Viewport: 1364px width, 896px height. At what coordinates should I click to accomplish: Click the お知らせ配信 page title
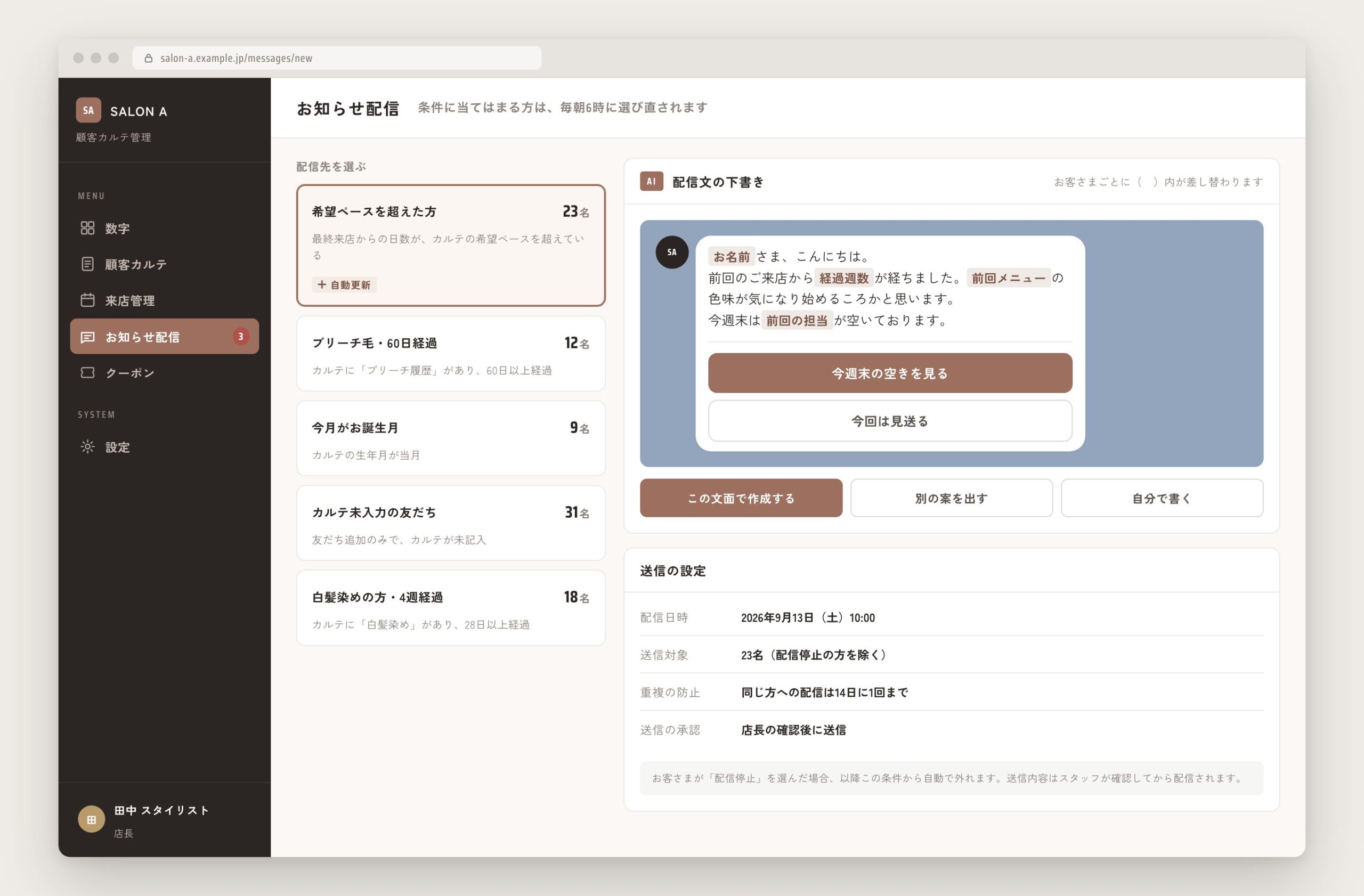coord(348,108)
